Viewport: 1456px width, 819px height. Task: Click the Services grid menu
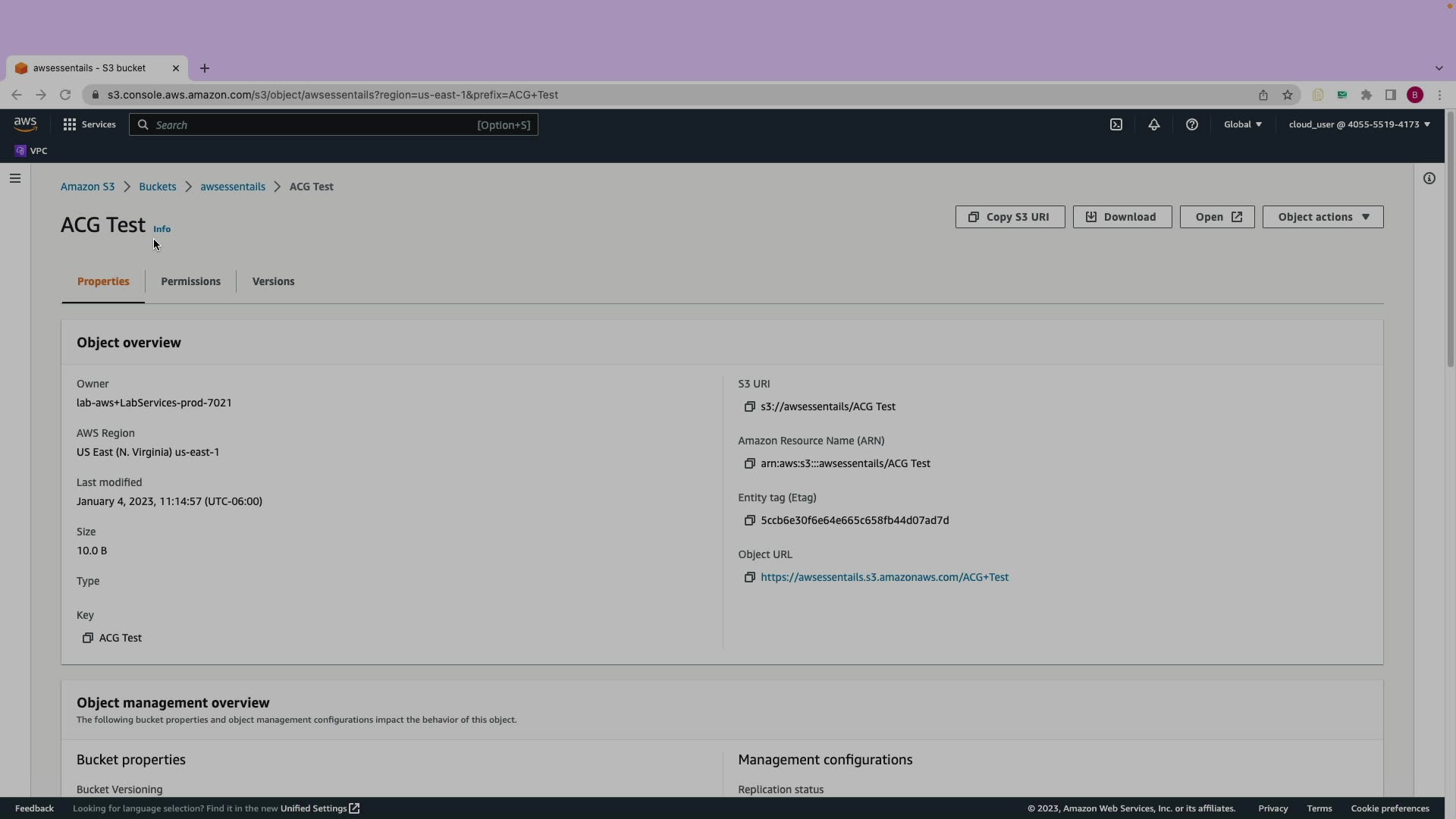[89, 124]
